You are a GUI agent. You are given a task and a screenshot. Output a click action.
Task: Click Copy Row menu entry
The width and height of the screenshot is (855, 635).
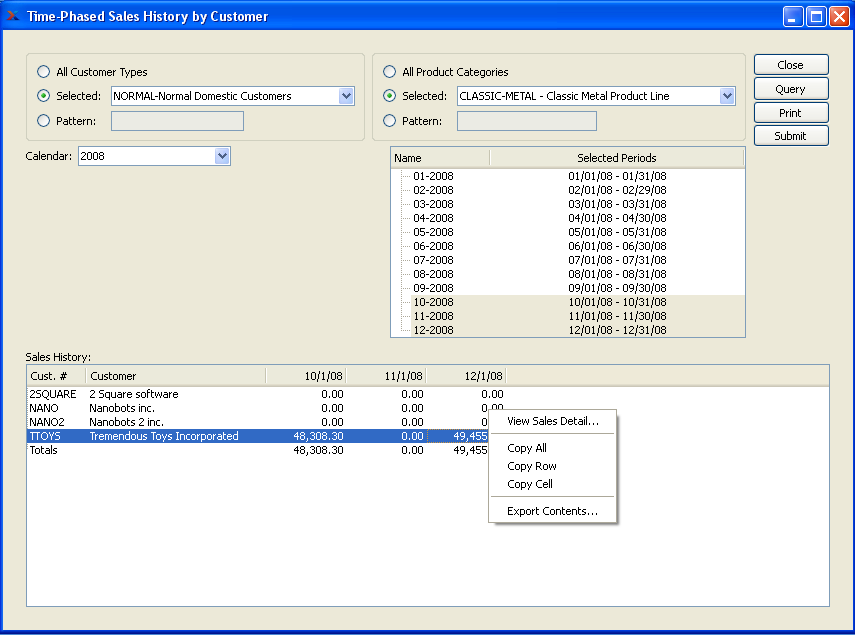click(x=532, y=466)
